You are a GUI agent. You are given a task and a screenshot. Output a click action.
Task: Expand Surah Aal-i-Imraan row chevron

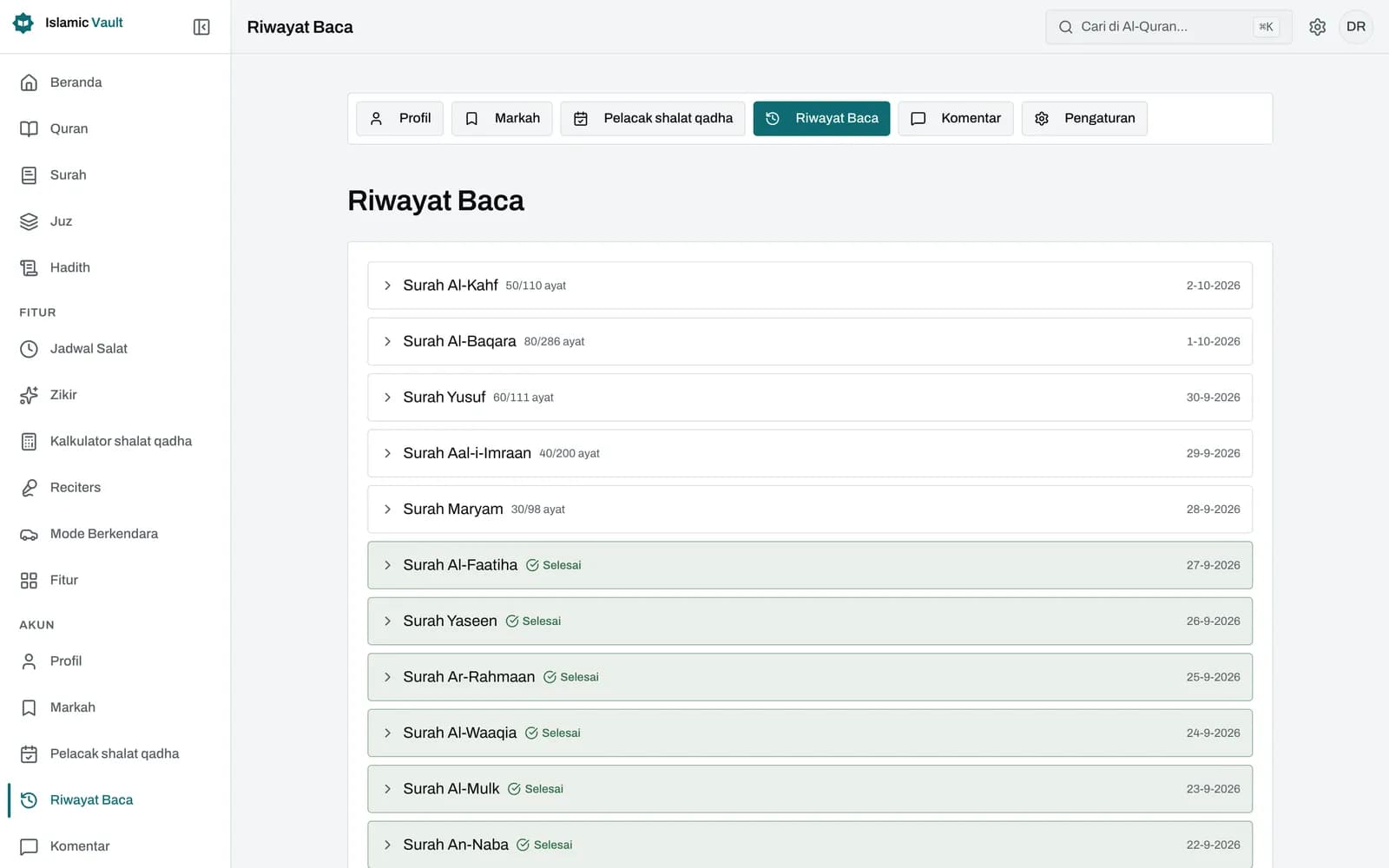click(387, 453)
